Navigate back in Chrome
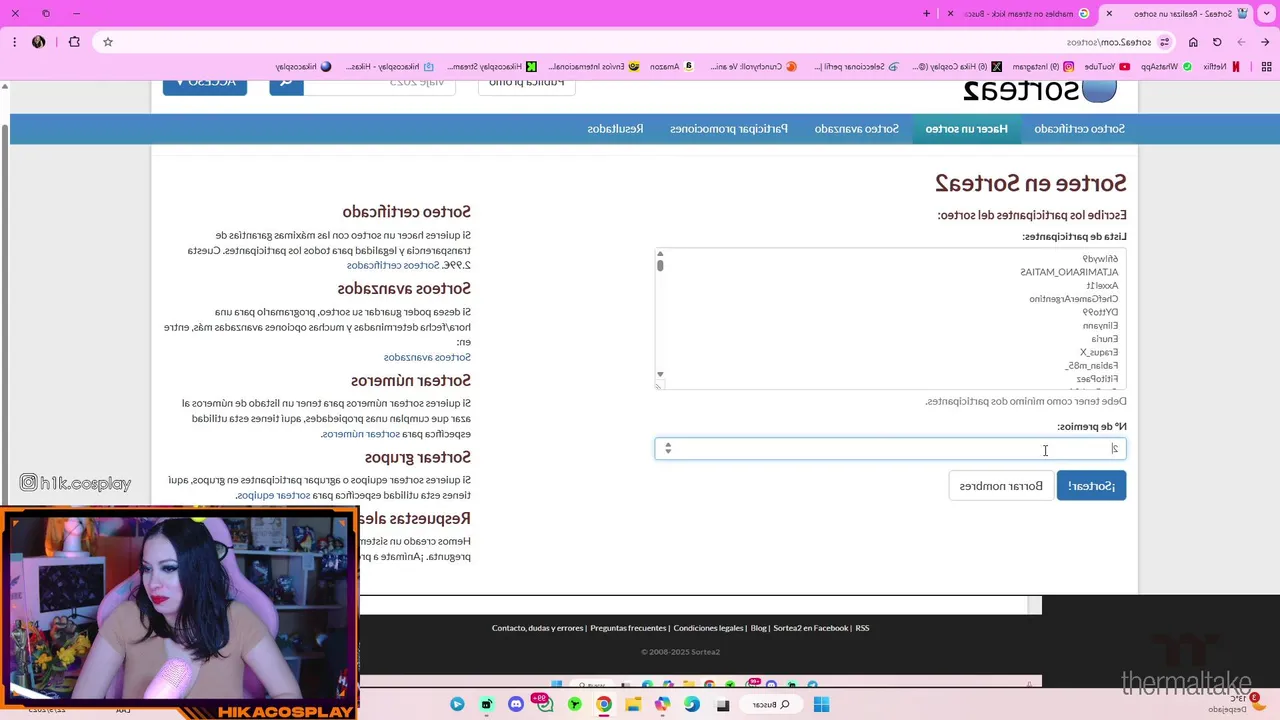 point(1265,42)
